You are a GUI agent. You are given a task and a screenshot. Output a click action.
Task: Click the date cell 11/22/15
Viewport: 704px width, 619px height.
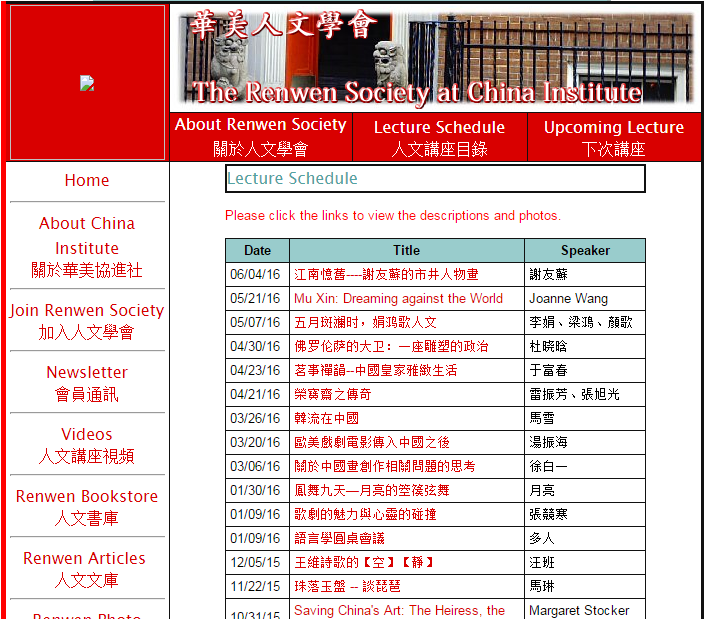tap(258, 587)
